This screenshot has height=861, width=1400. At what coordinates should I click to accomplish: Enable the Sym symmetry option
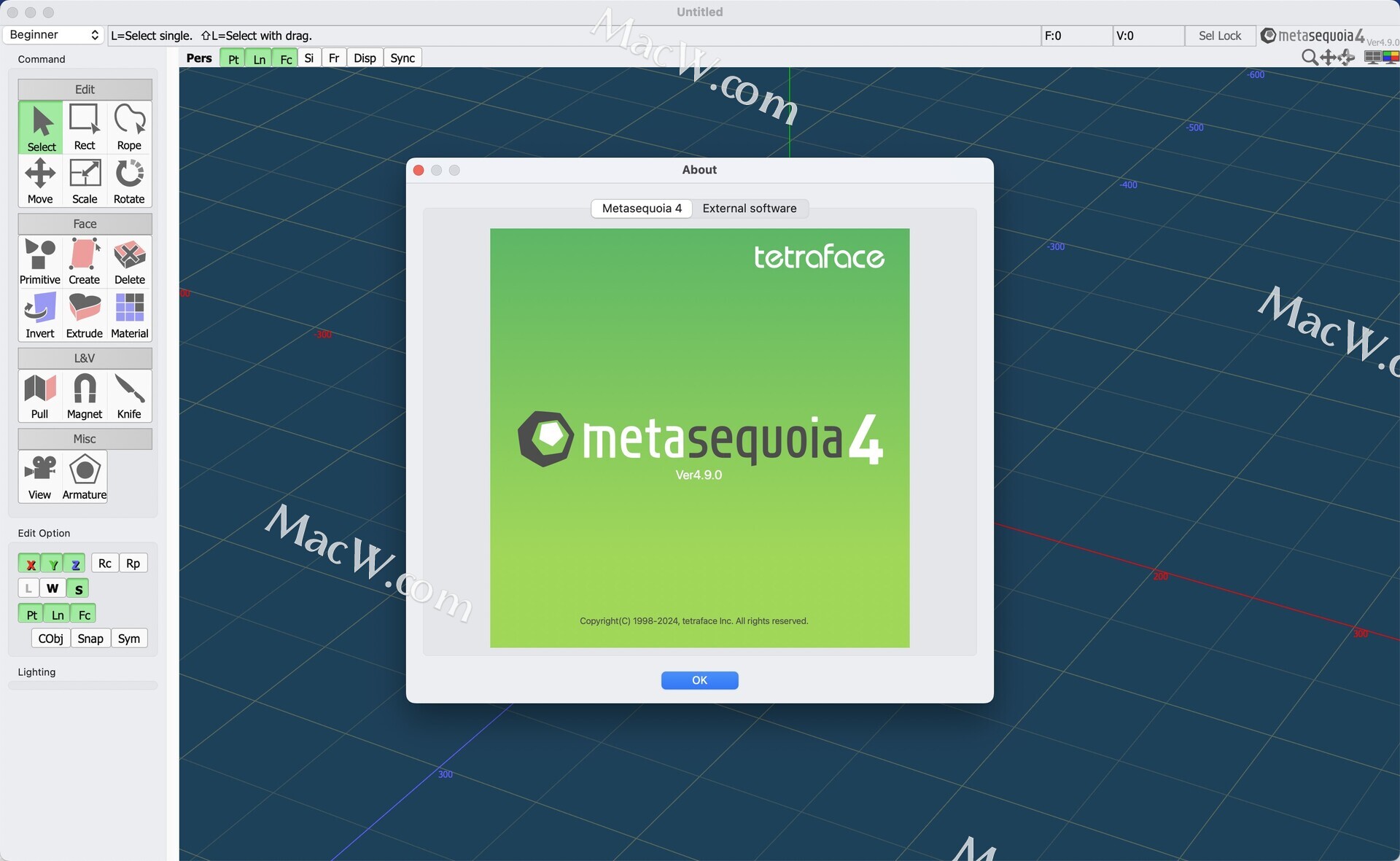[129, 639]
